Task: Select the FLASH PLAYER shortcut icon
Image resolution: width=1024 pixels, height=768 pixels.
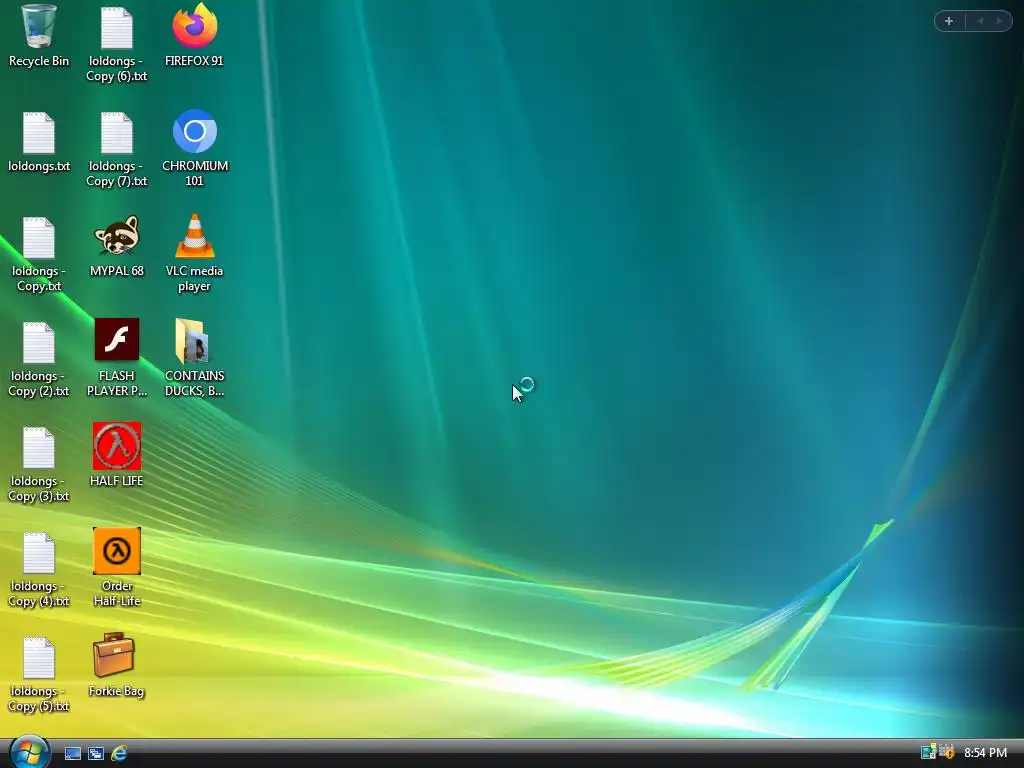Action: click(x=116, y=358)
